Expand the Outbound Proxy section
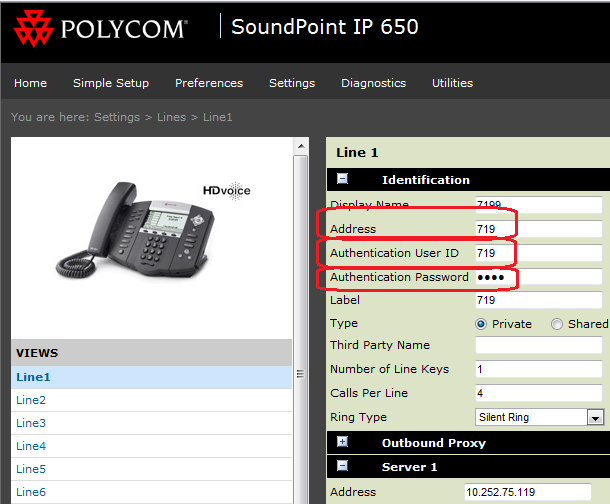The image size is (610, 504). click(x=342, y=442)
